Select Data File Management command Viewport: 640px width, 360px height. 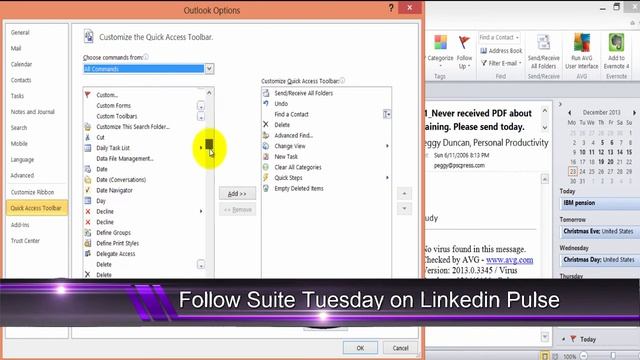point(124,158)
